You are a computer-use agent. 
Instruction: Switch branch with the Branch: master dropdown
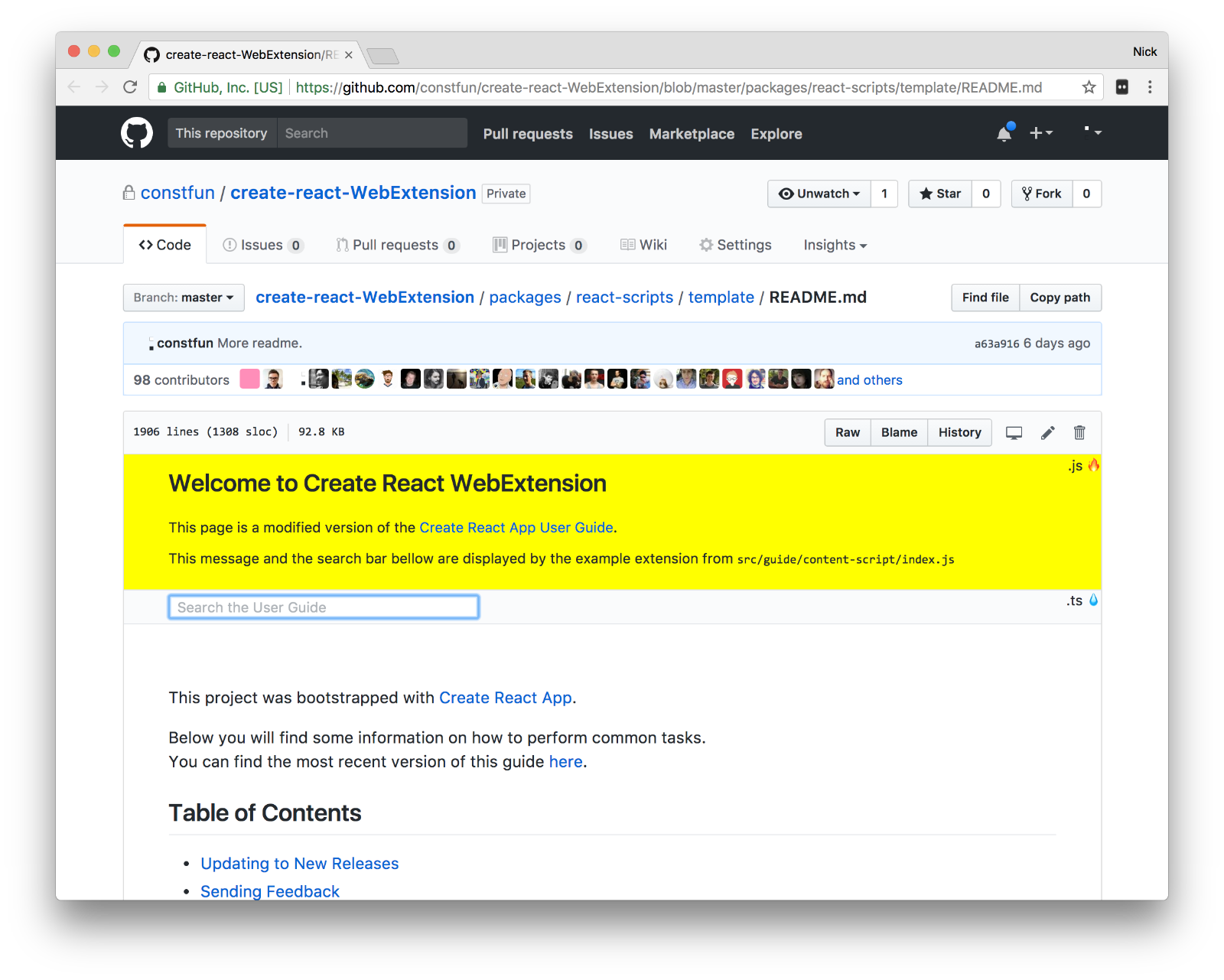(x=184, y=298)
